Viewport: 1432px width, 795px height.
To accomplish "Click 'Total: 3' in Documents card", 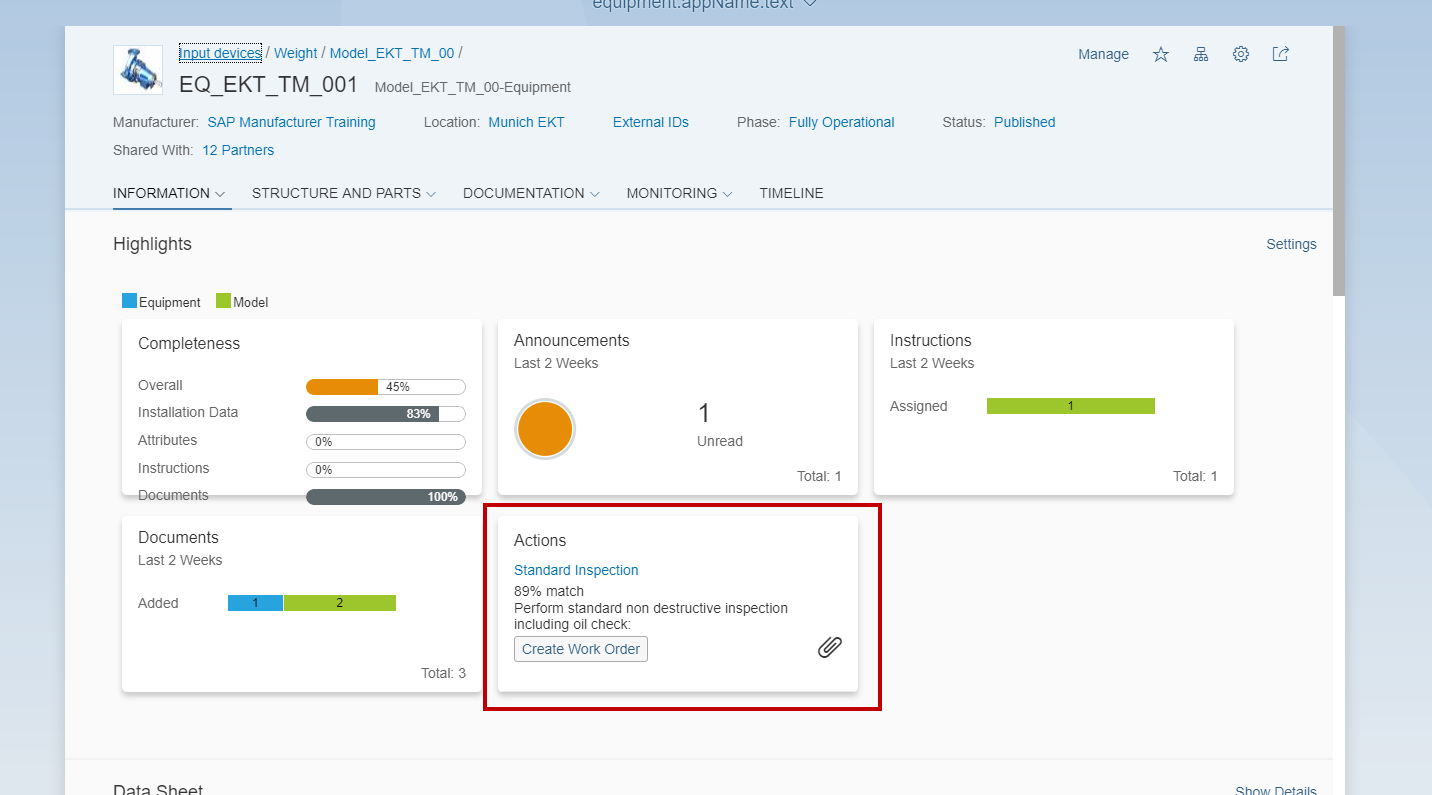I will click(x=443, y=673).
